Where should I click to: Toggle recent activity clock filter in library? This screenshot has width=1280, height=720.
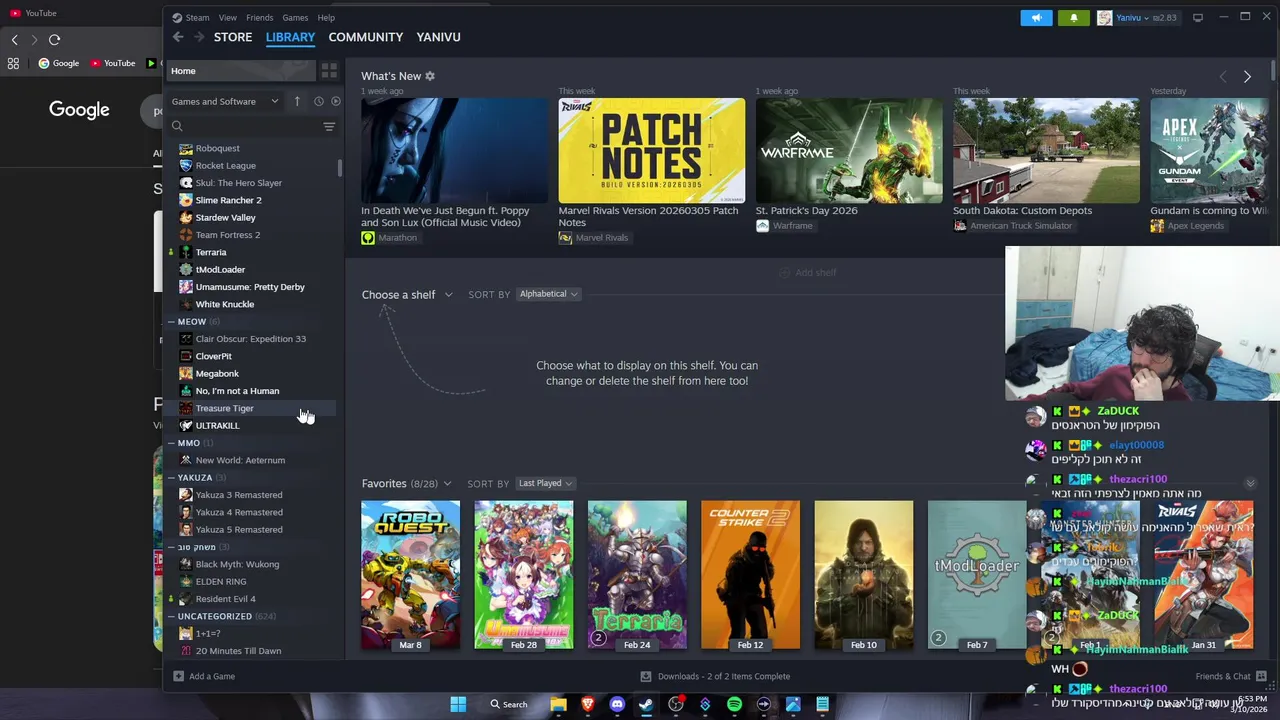click(x=319, y=101)
